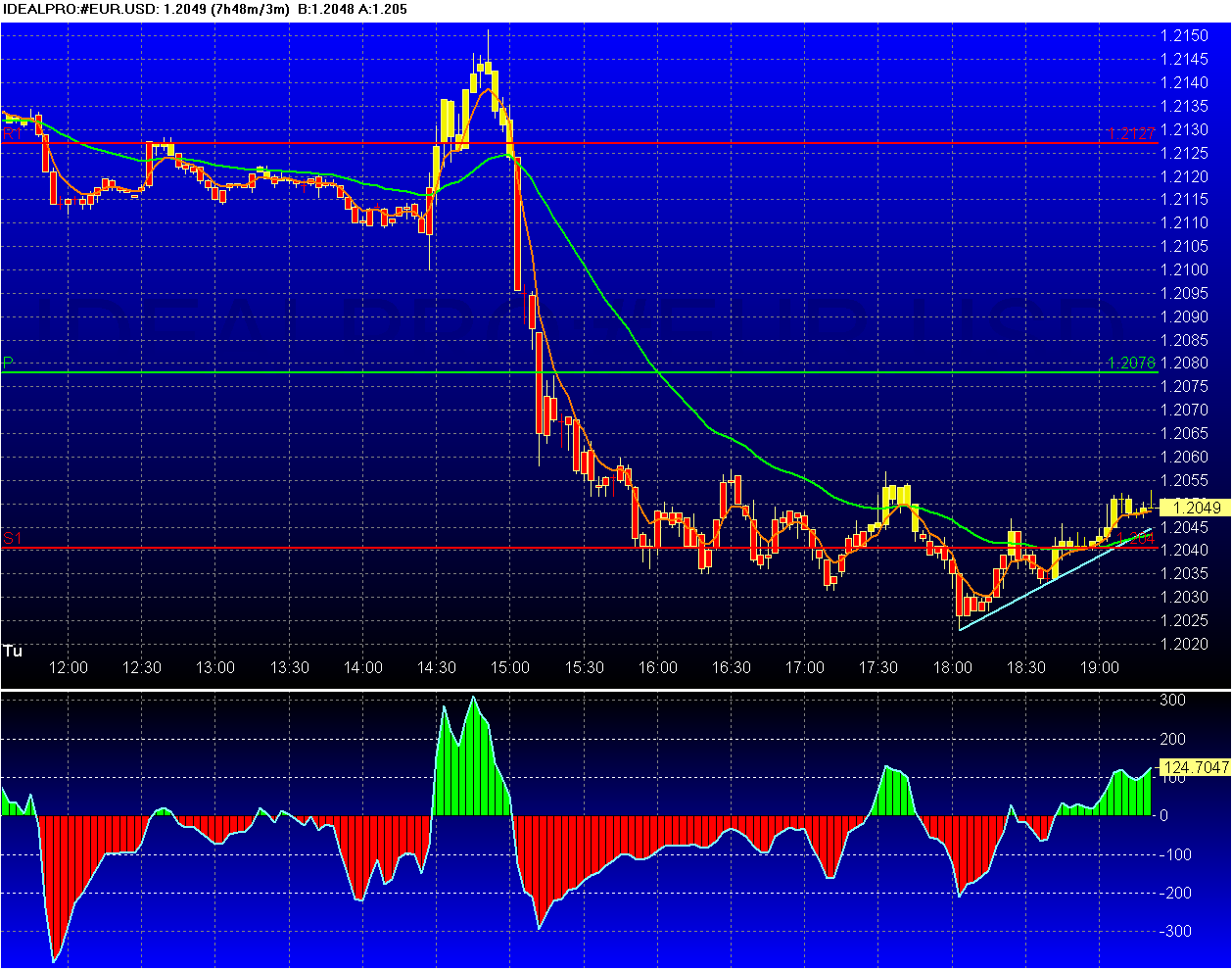Image resolution: width=1232 pixels, height=971 pixels.
Task: Click the green 1.2078 pivot value label
Action: (x=1132, y=363)
